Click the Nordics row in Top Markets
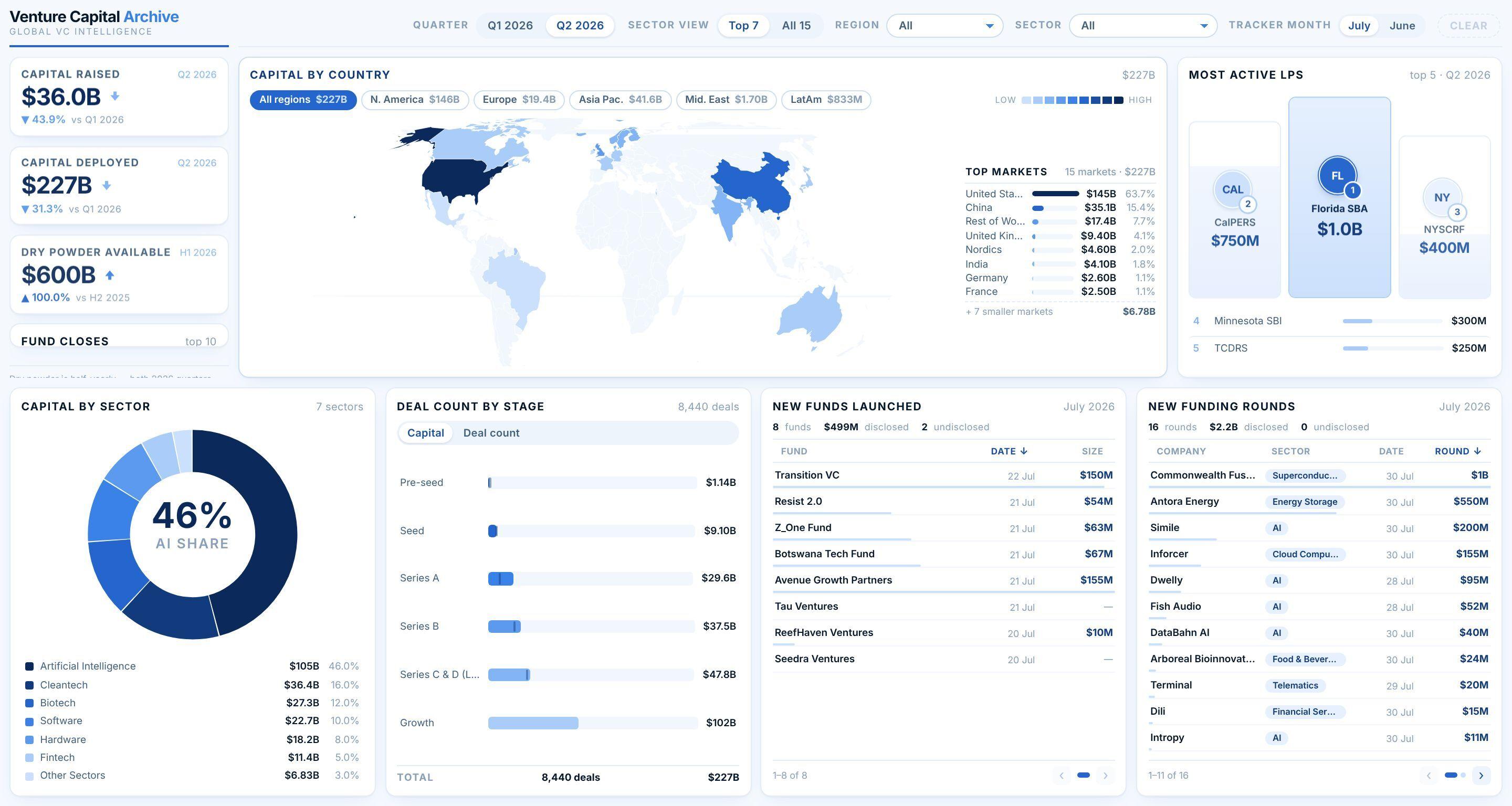This screenshot has width=1512, height=806. (1060, 249)
